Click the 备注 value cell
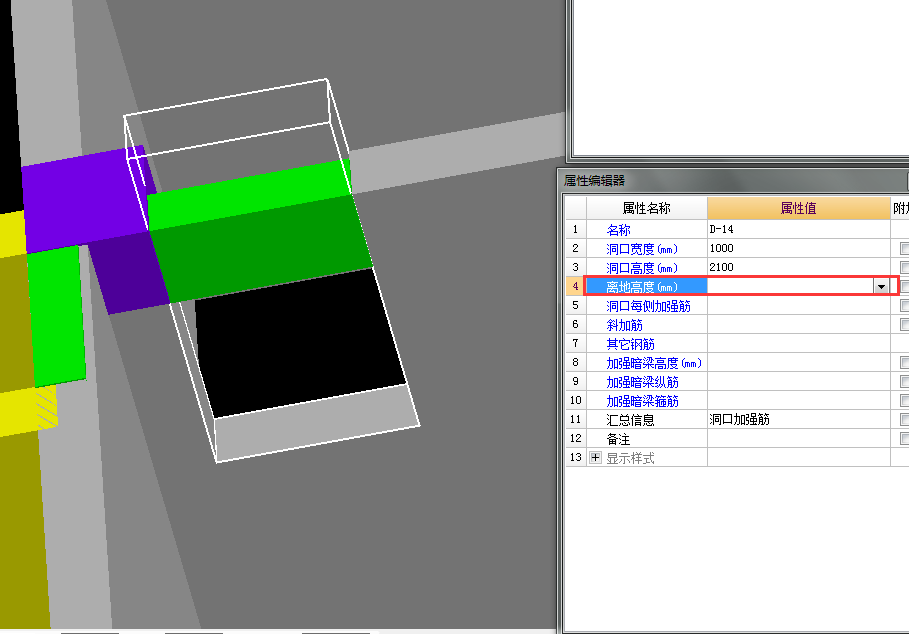Image resolution: width=909 pixels, height=634 pixels. click(x=799, y=439)
